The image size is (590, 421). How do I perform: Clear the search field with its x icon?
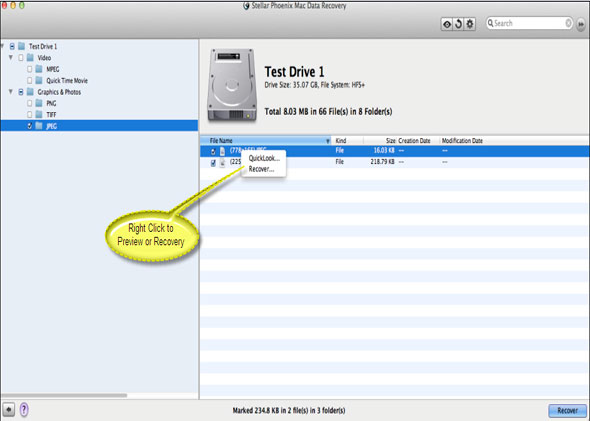point(568,23)
